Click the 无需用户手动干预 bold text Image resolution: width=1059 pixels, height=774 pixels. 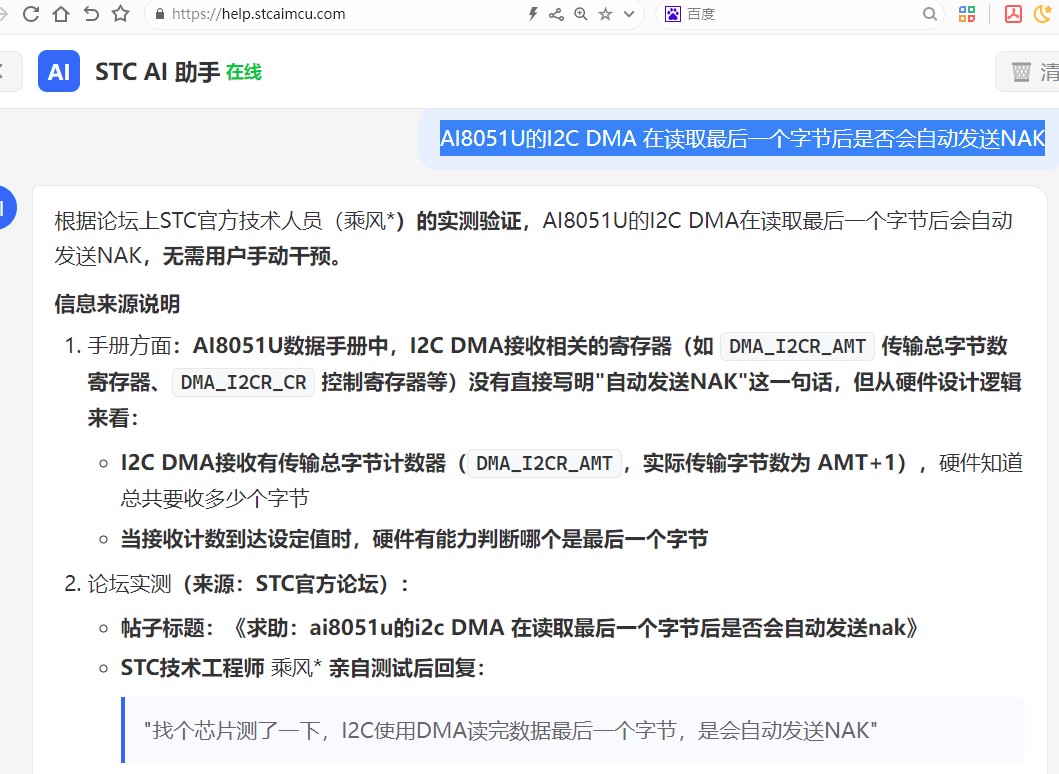point(251,256)
